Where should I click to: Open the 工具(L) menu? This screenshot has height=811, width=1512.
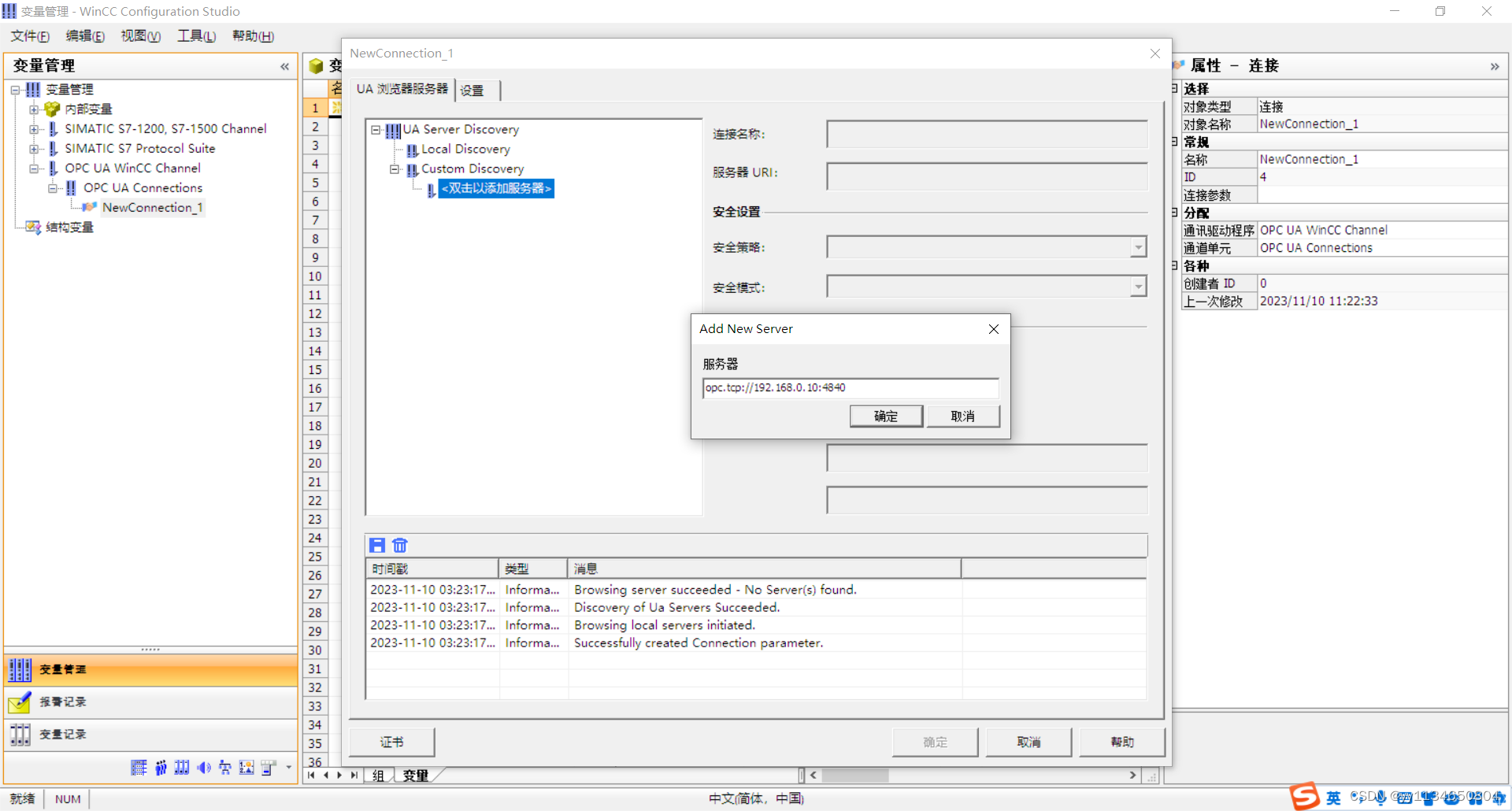click(x=197, y=36)
